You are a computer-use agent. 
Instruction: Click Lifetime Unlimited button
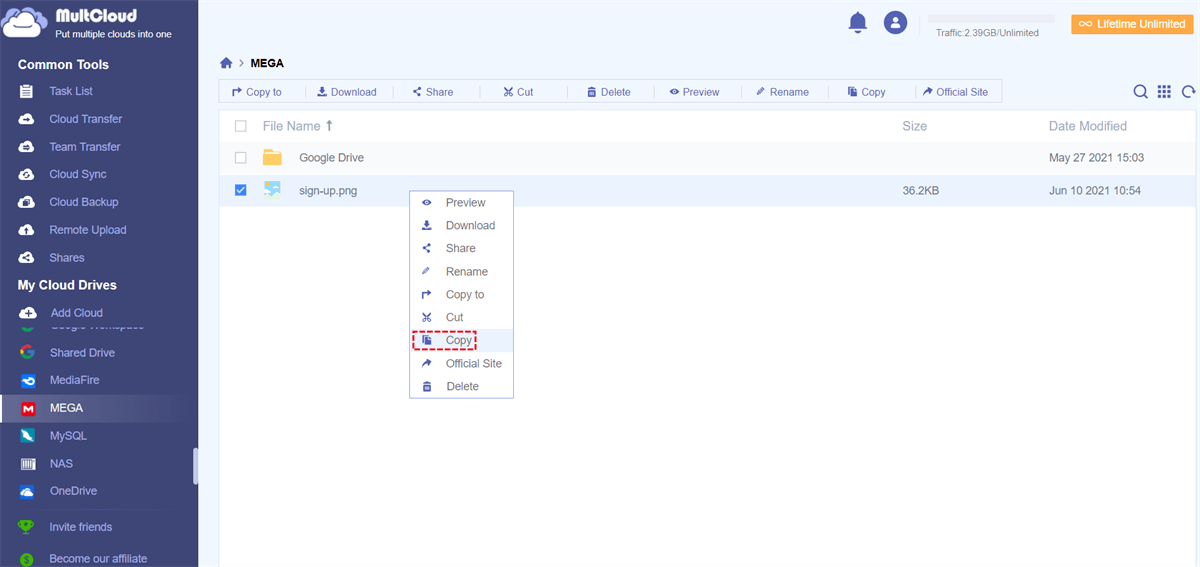pyautogui.click(x=1132, y=24)
